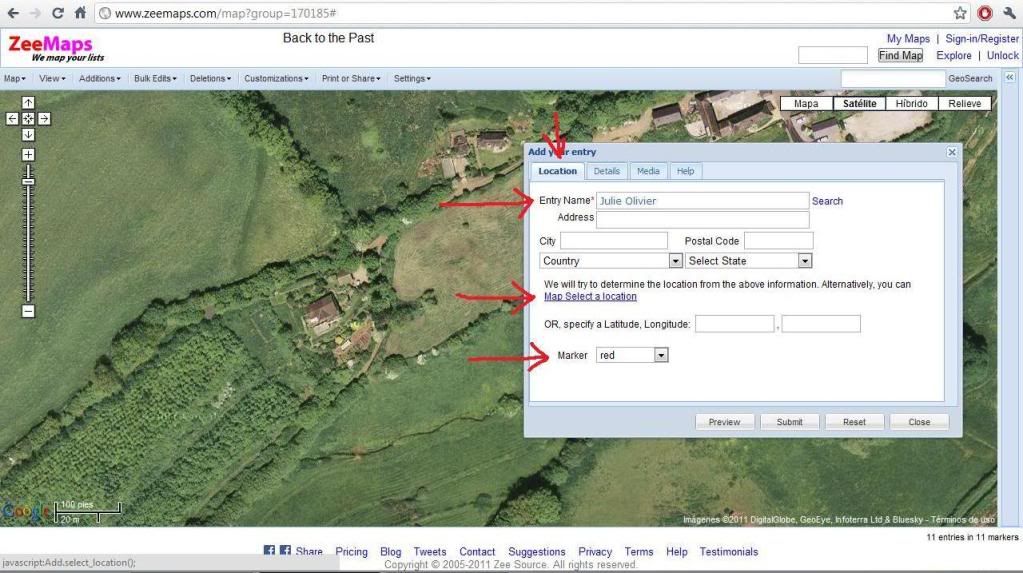Pan the map right with arrow button
The width and height of the screenshot is (1023, 573).
(x=43, y=118)
